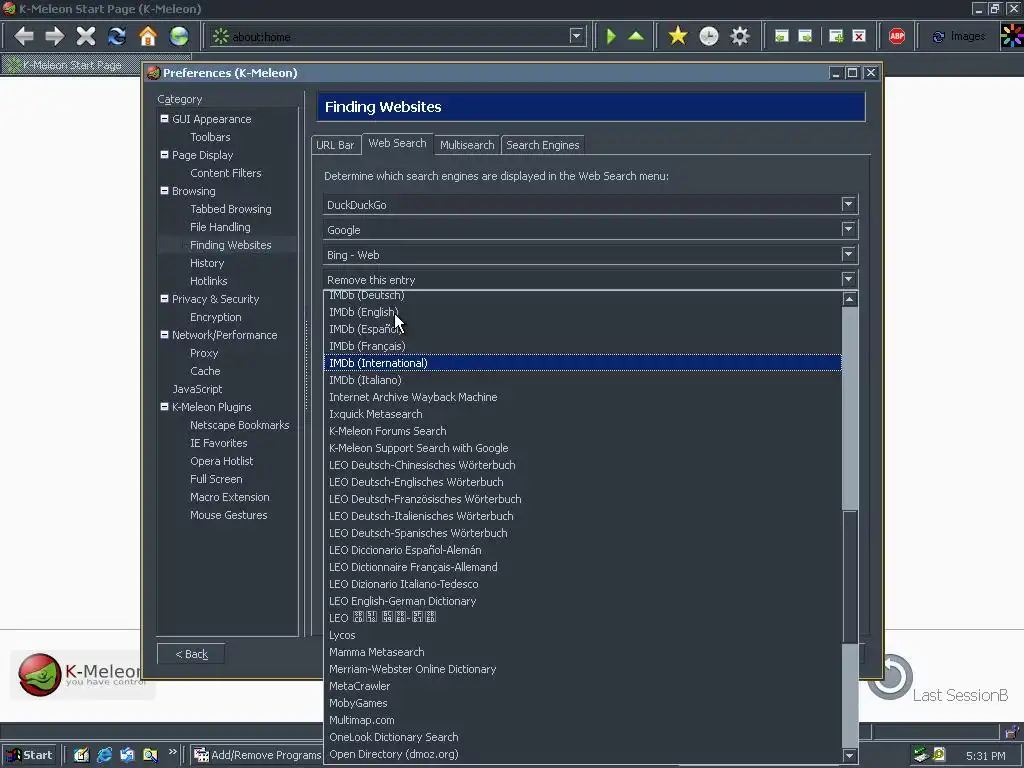Select the Web Search tab

coord(397,143)
